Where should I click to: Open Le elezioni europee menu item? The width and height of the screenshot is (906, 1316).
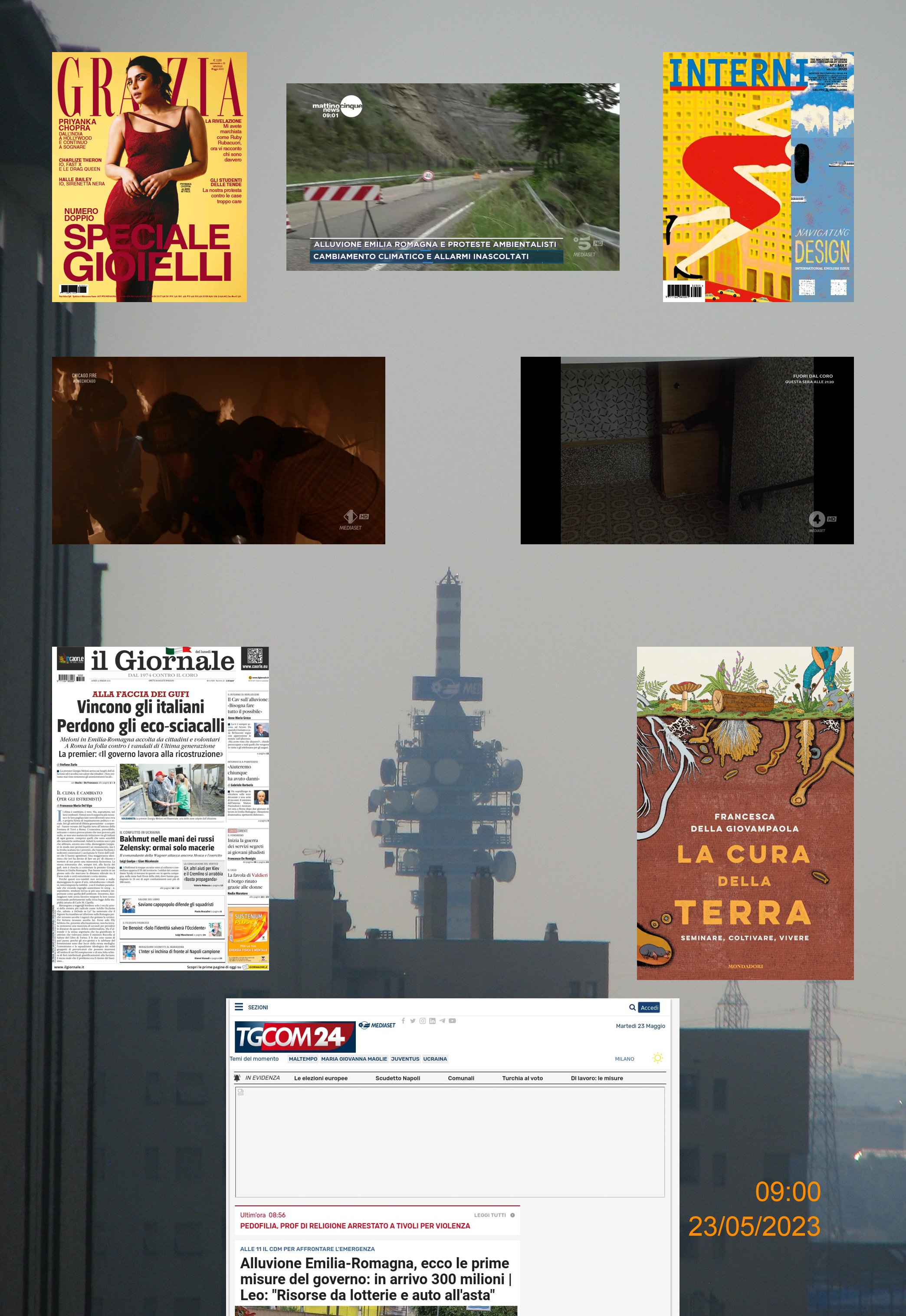click(x=321, y=1078)
